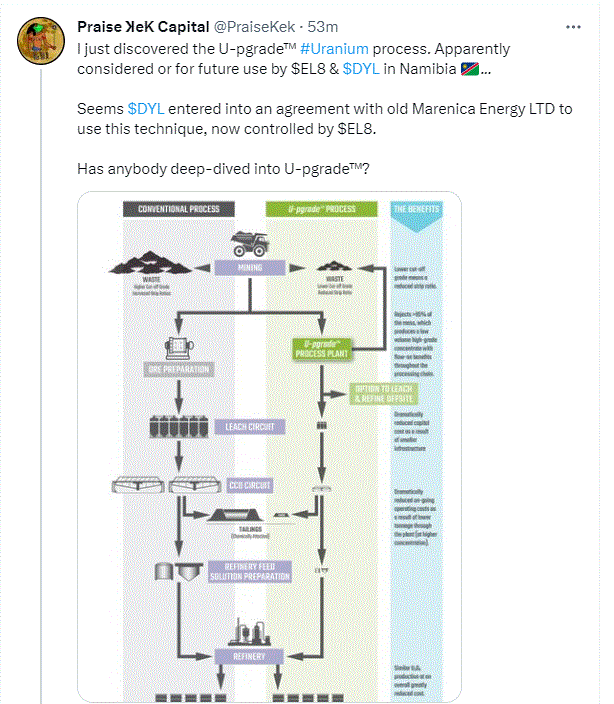
Task: Click the Conventional Process header in image
Action: [179, 209]
